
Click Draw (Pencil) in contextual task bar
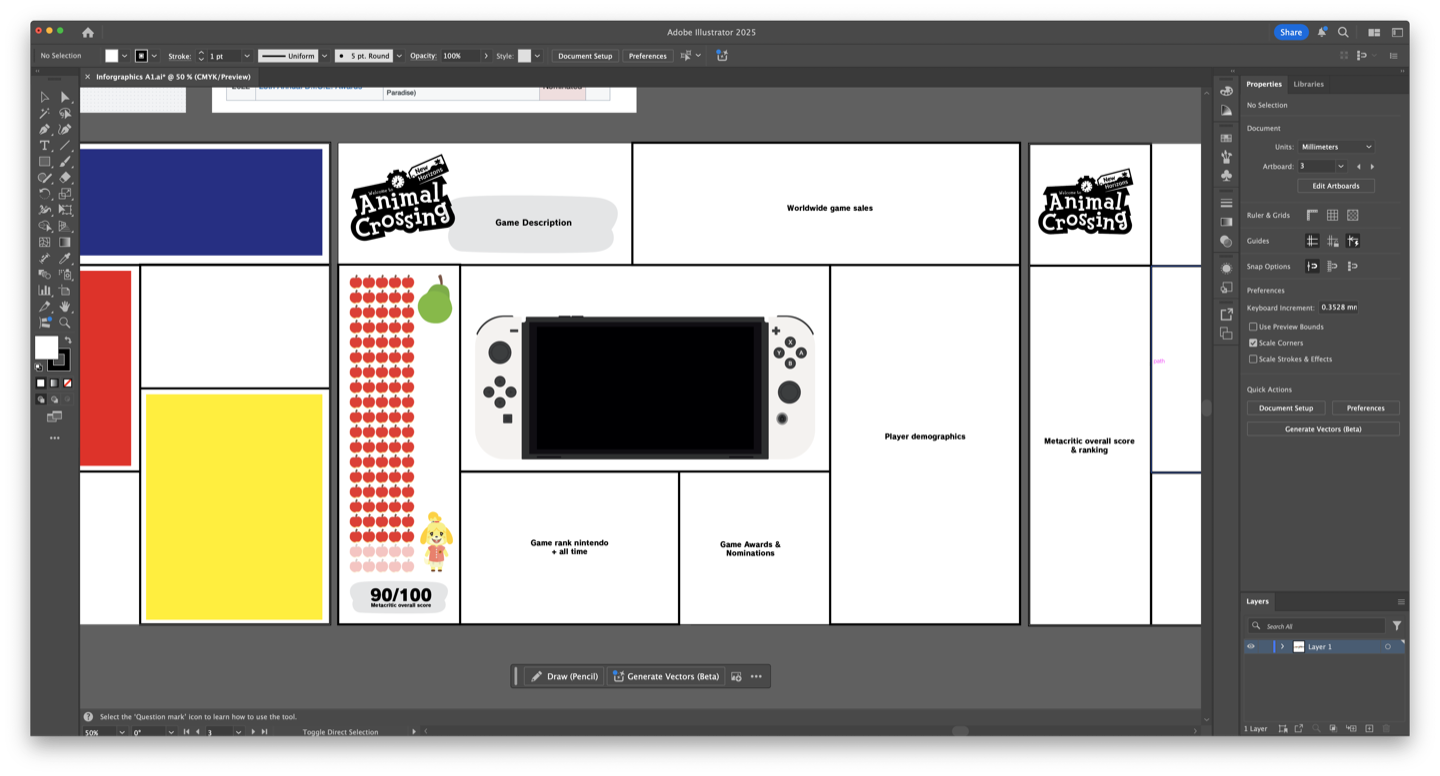coord(564,676)
